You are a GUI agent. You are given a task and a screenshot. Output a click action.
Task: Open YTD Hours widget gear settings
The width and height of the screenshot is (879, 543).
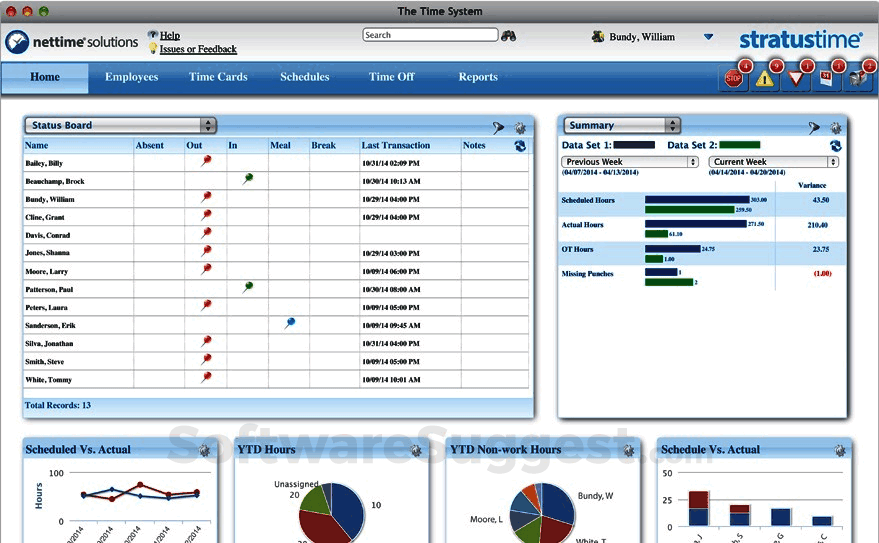(x=415, y=450)
